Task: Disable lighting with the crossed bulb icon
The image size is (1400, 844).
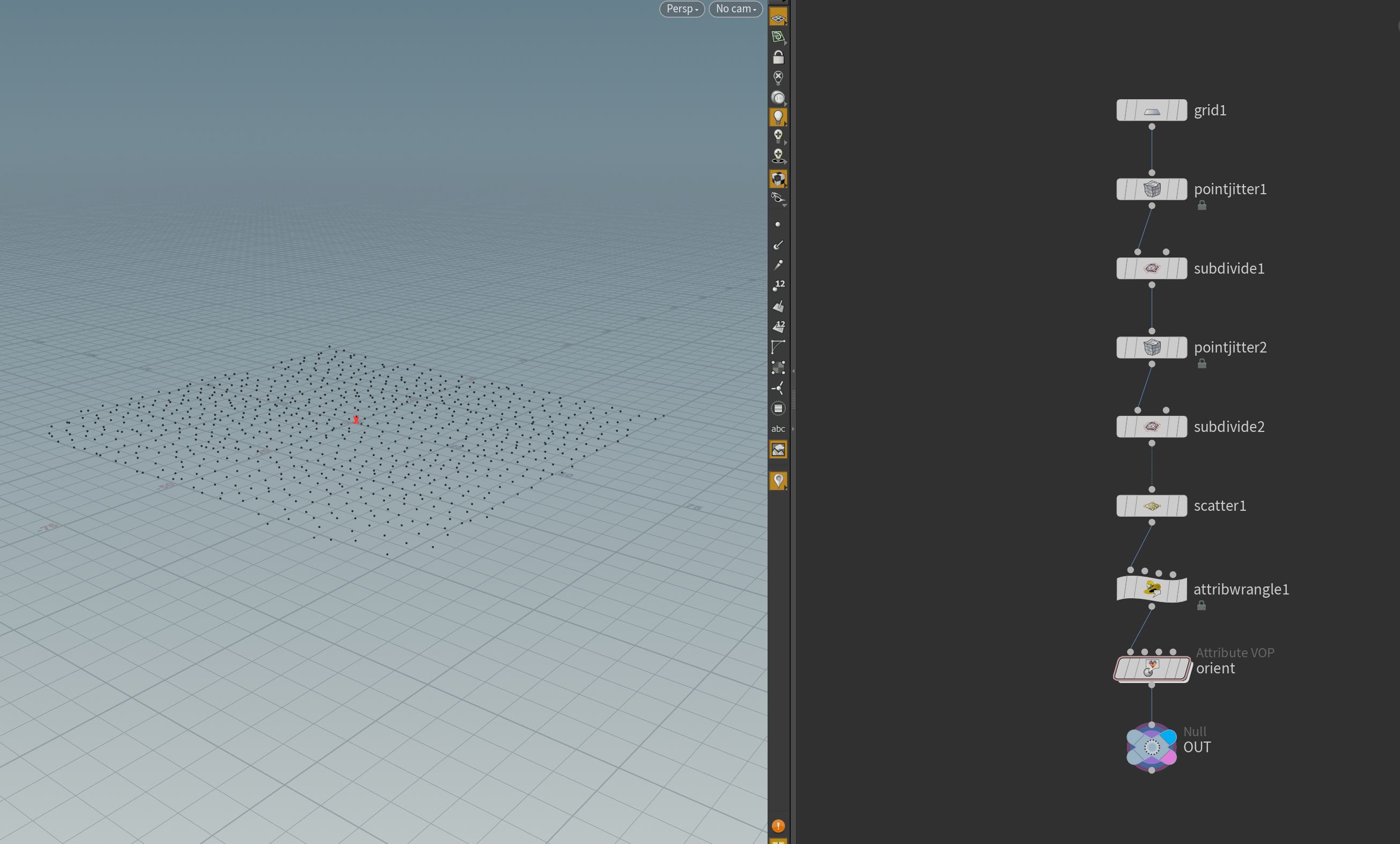Action: pos(778,77)
